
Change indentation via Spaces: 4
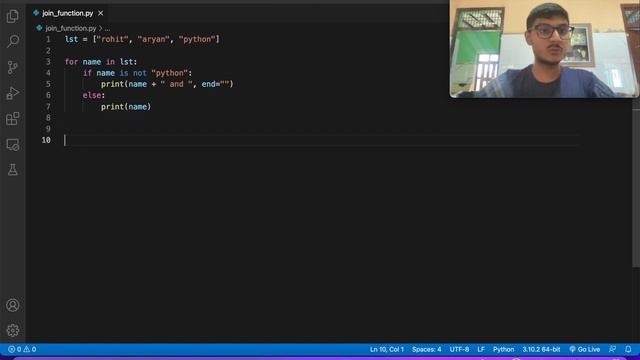(x=427, y=349)
